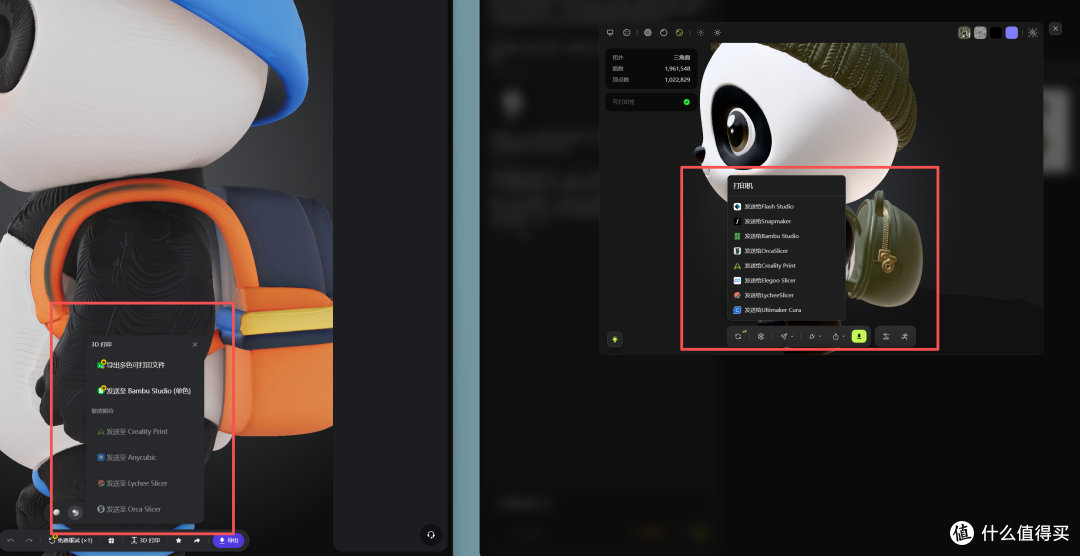Click the share/print icon in right toolbar
This screenshot has width=1080, height=556.
click(835, 336)
